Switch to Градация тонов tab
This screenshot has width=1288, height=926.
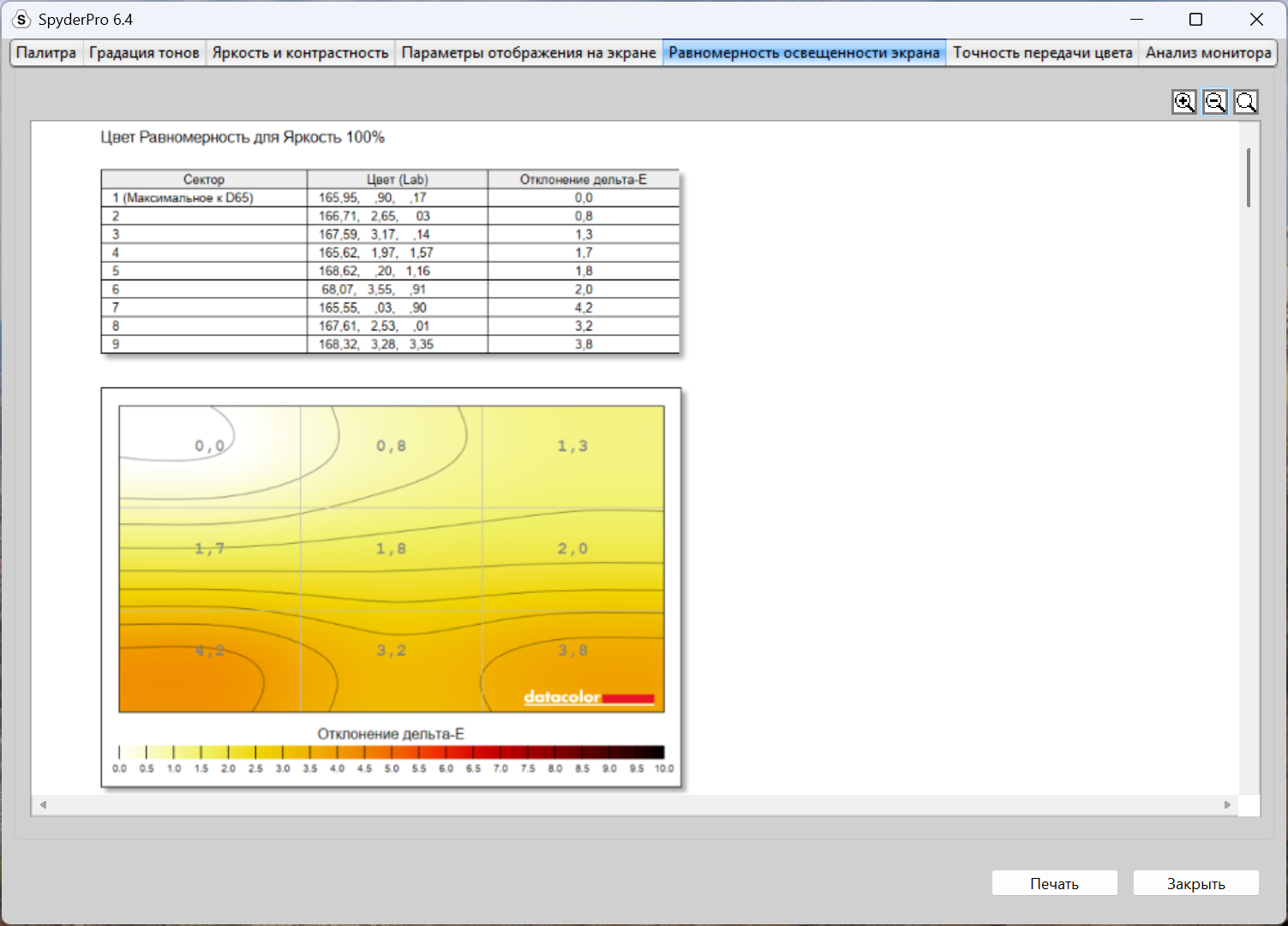tap(144, 52)
